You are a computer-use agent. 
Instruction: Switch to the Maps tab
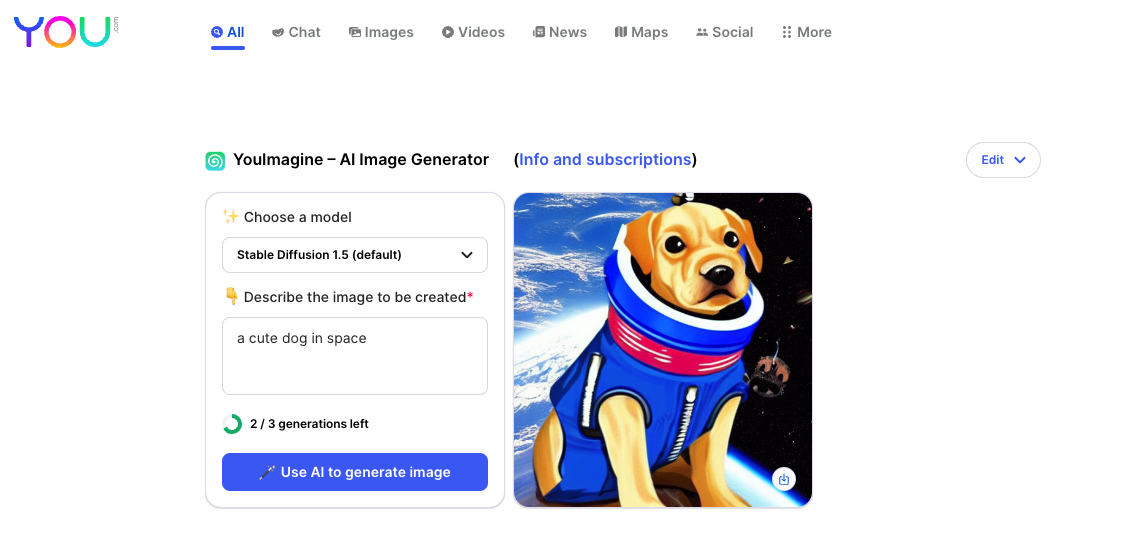pyautogui.click(x=641, y=32)
